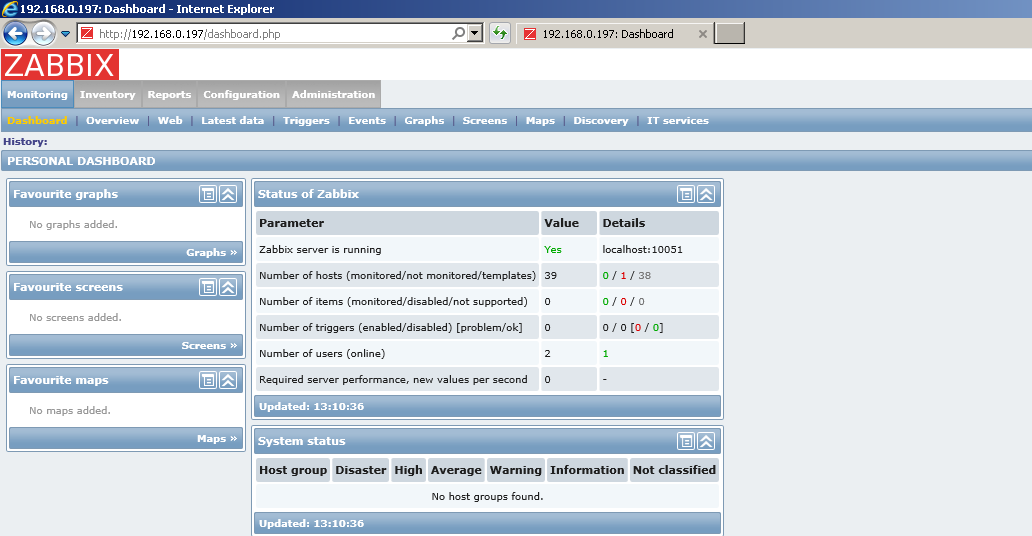1032x536 pixels.
Task: Go to Discovery submenu item
Action: coord(600,121)
